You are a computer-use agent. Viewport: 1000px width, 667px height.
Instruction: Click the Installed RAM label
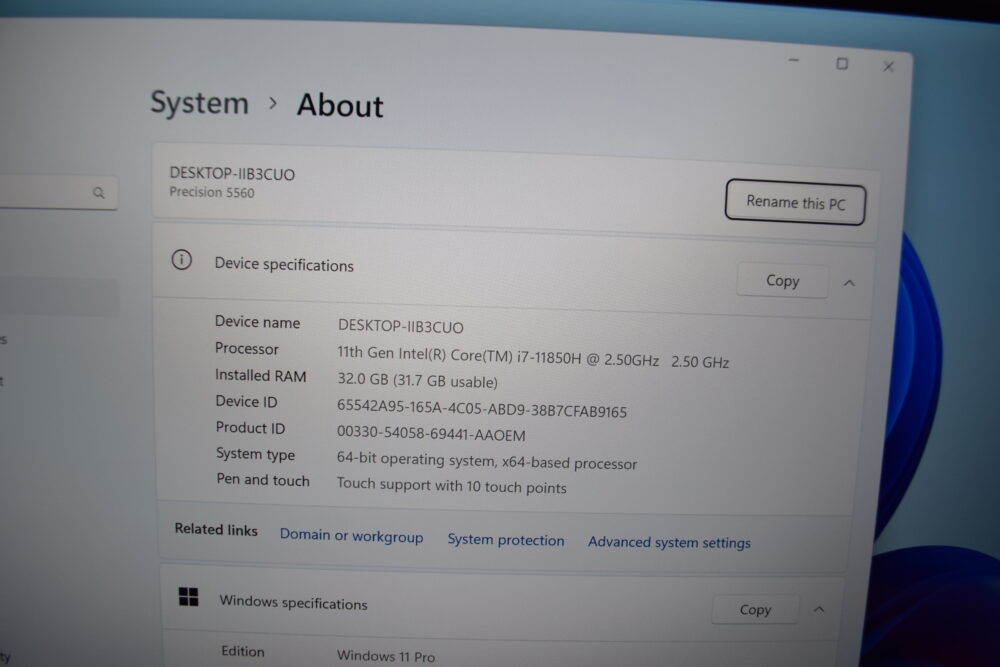[260, 376]
